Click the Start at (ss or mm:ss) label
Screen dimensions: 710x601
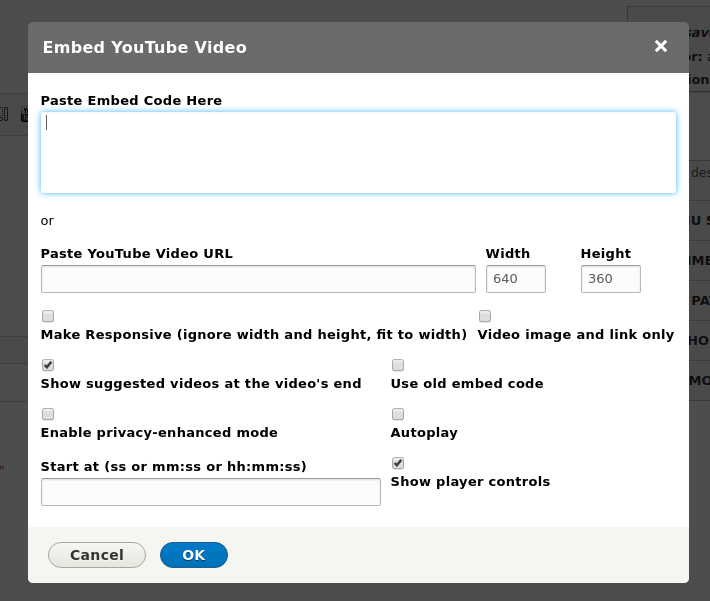(x=173, y=466)
